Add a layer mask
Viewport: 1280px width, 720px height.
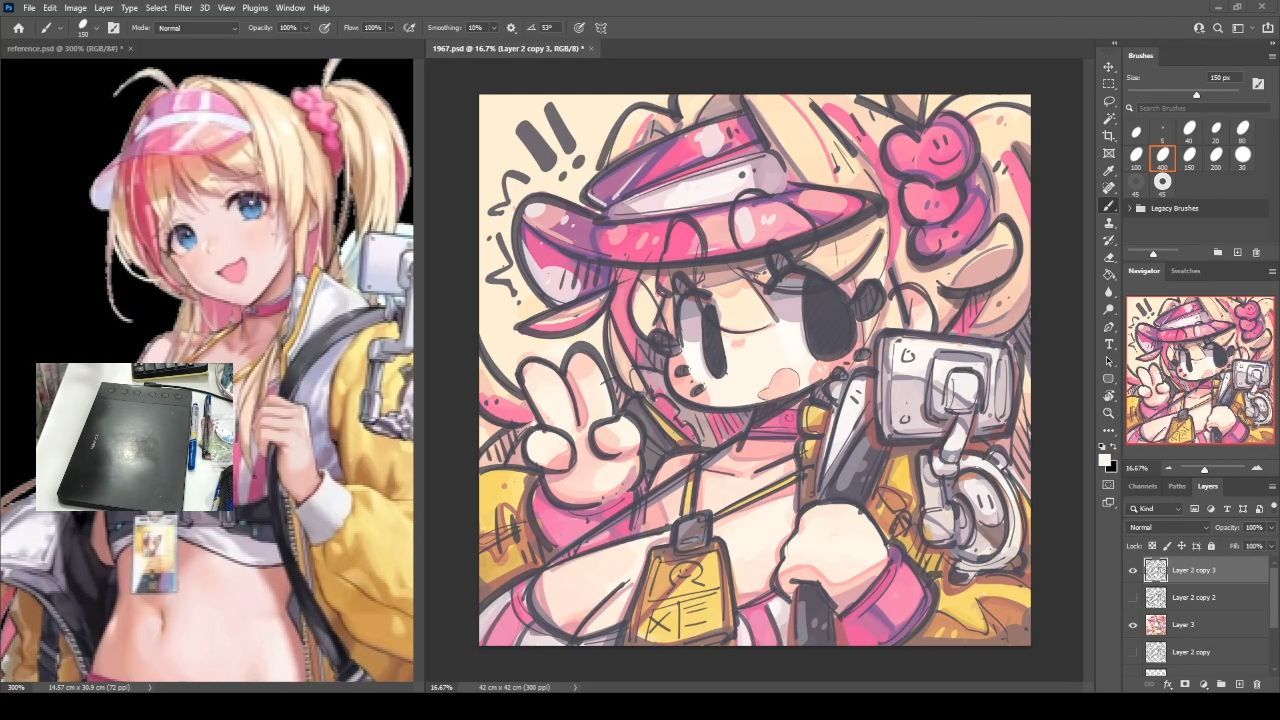pyautogui.click(x=1185, y=684)
